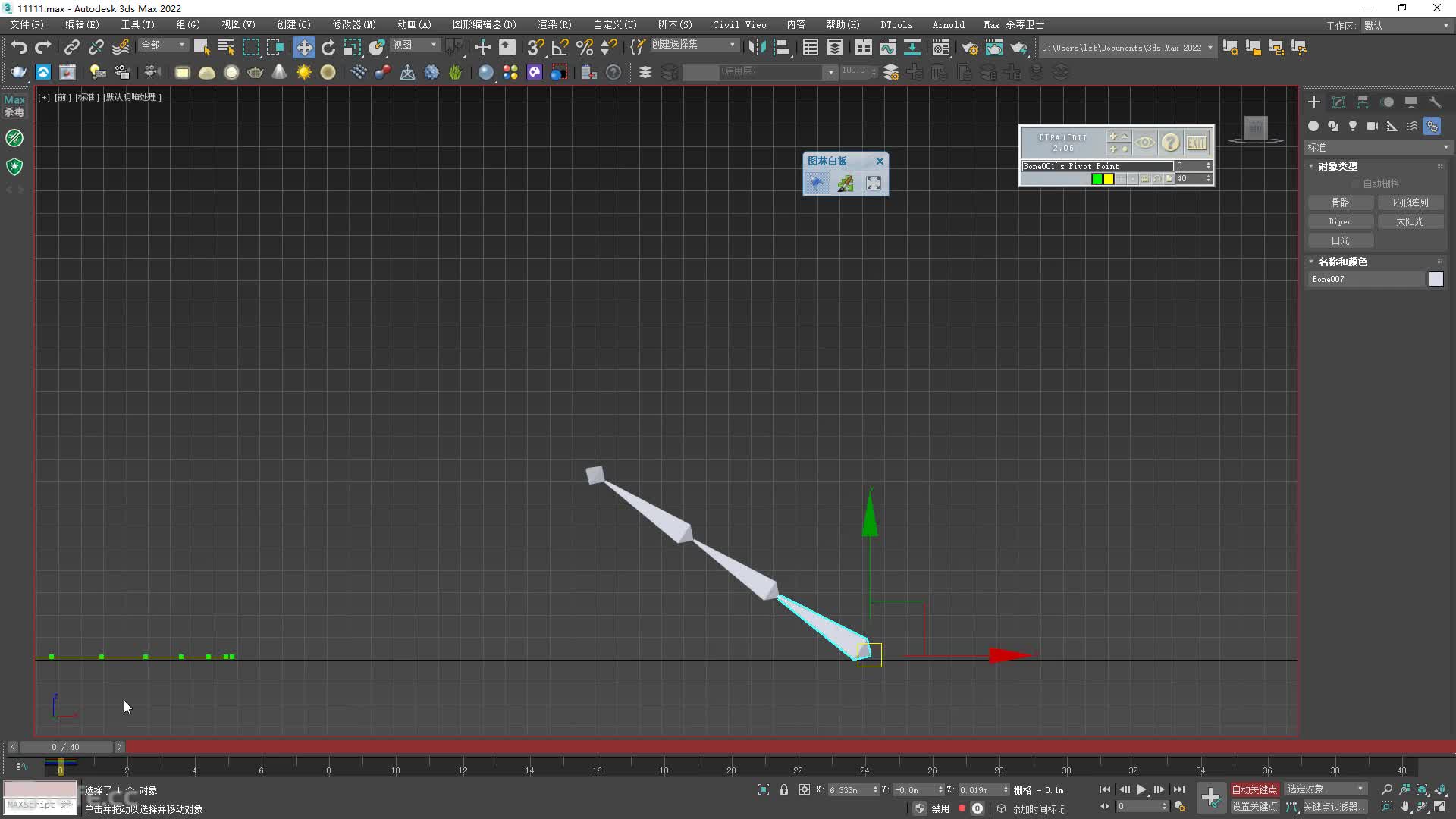Toggle the Percent Snap button
This screenshot has height=819, width=1456.
(x=585, y=47)
